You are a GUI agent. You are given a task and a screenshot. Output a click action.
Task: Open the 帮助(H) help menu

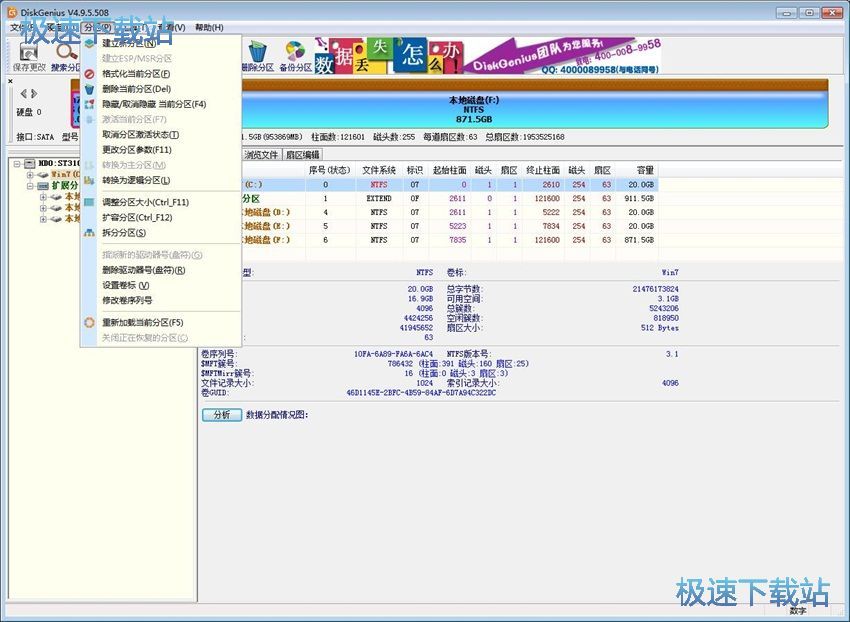tap(209, 27)
